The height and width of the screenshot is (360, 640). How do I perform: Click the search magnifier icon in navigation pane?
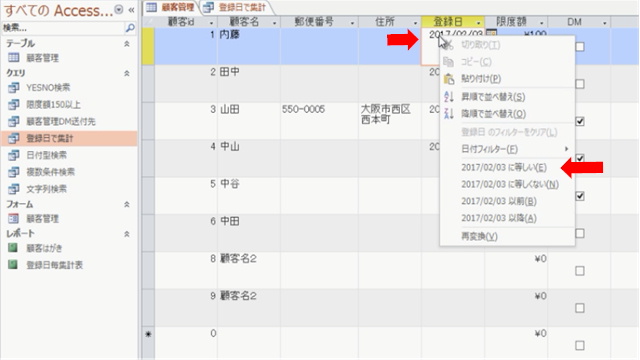[x=130, y=28]
